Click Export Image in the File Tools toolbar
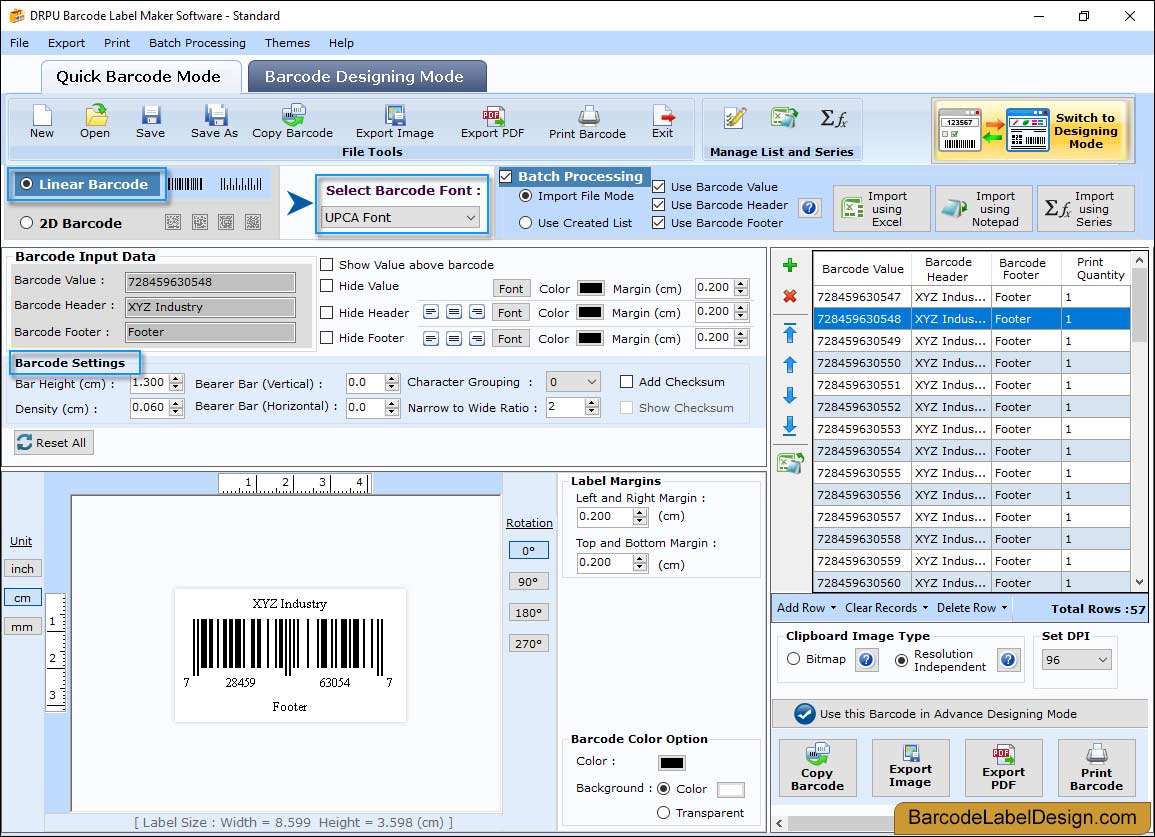1155x837 pixels. pos(395,122)
